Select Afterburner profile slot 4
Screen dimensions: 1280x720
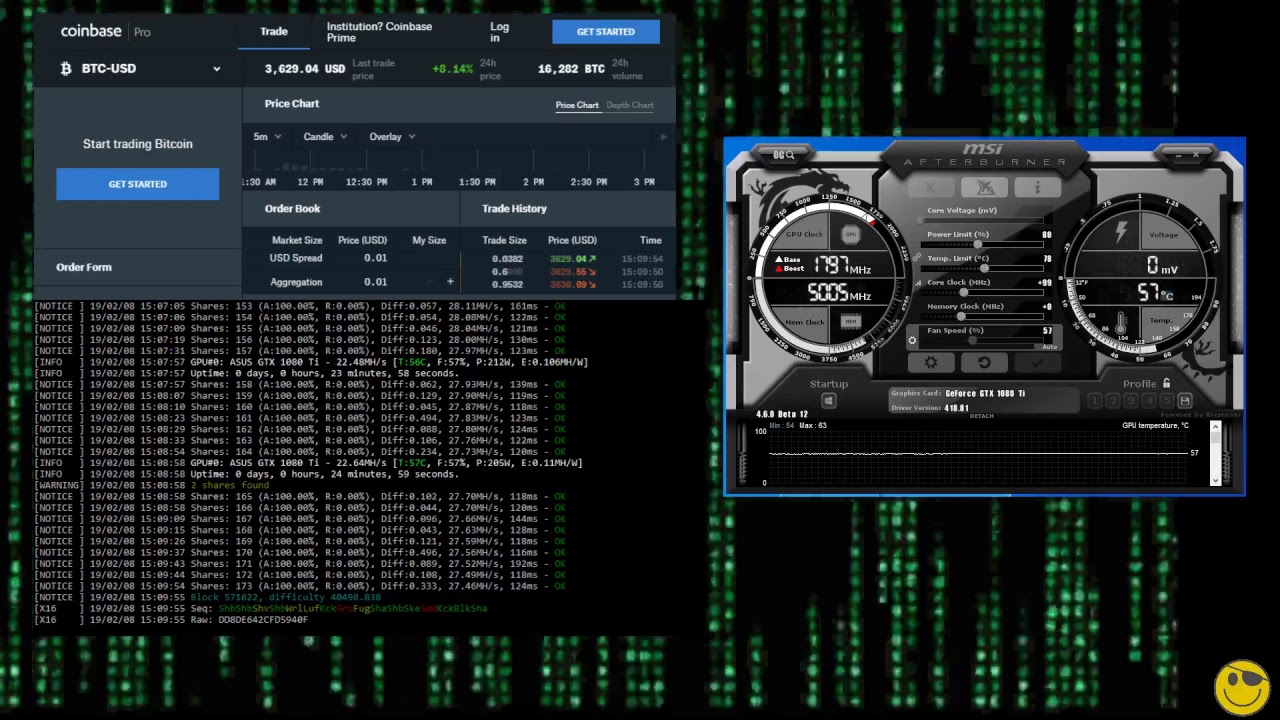[1149, 401]
